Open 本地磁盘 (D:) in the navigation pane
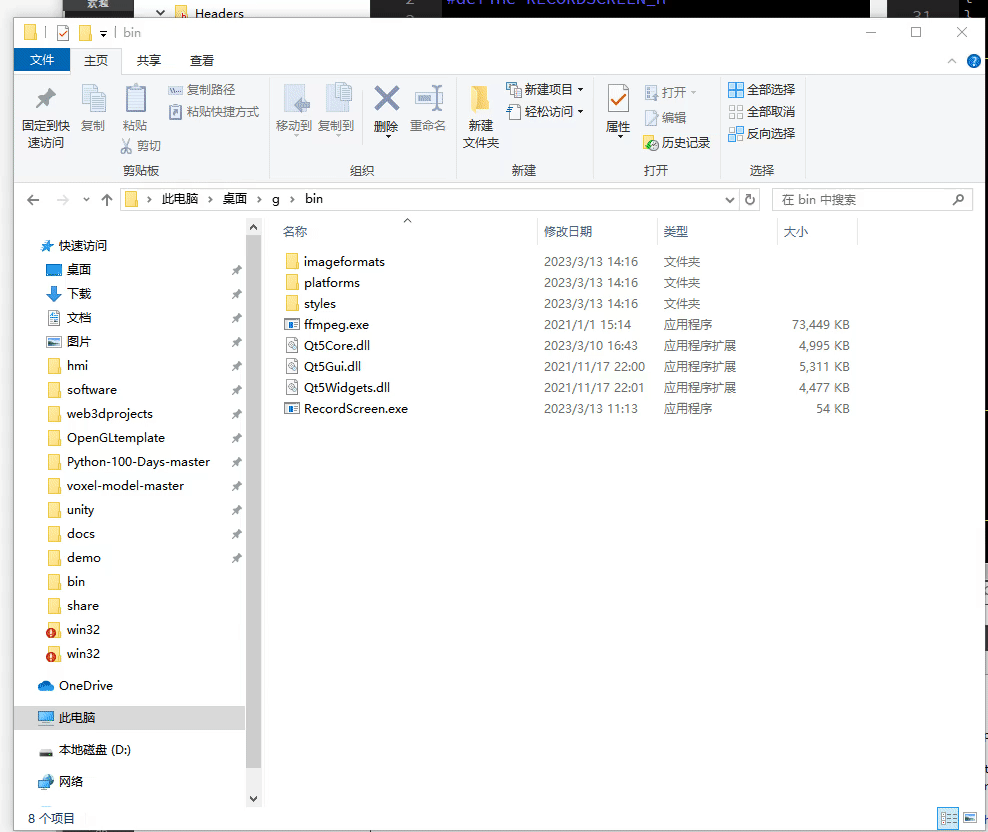Viewport: 988px width, 832px height. [x=95, y=750]
